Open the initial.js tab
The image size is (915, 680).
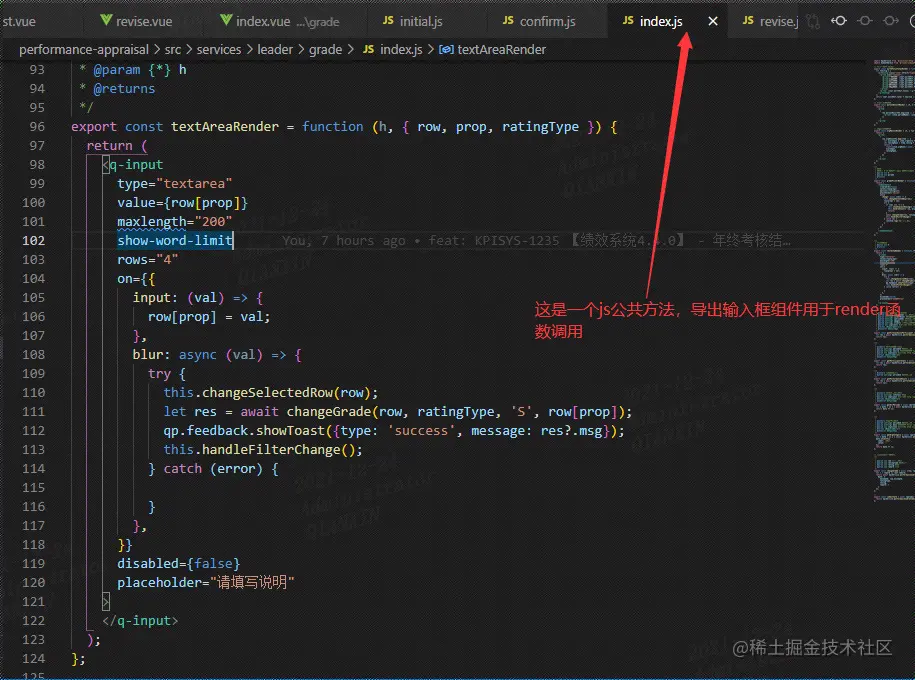pyautogui.click(x=413, y=22)
